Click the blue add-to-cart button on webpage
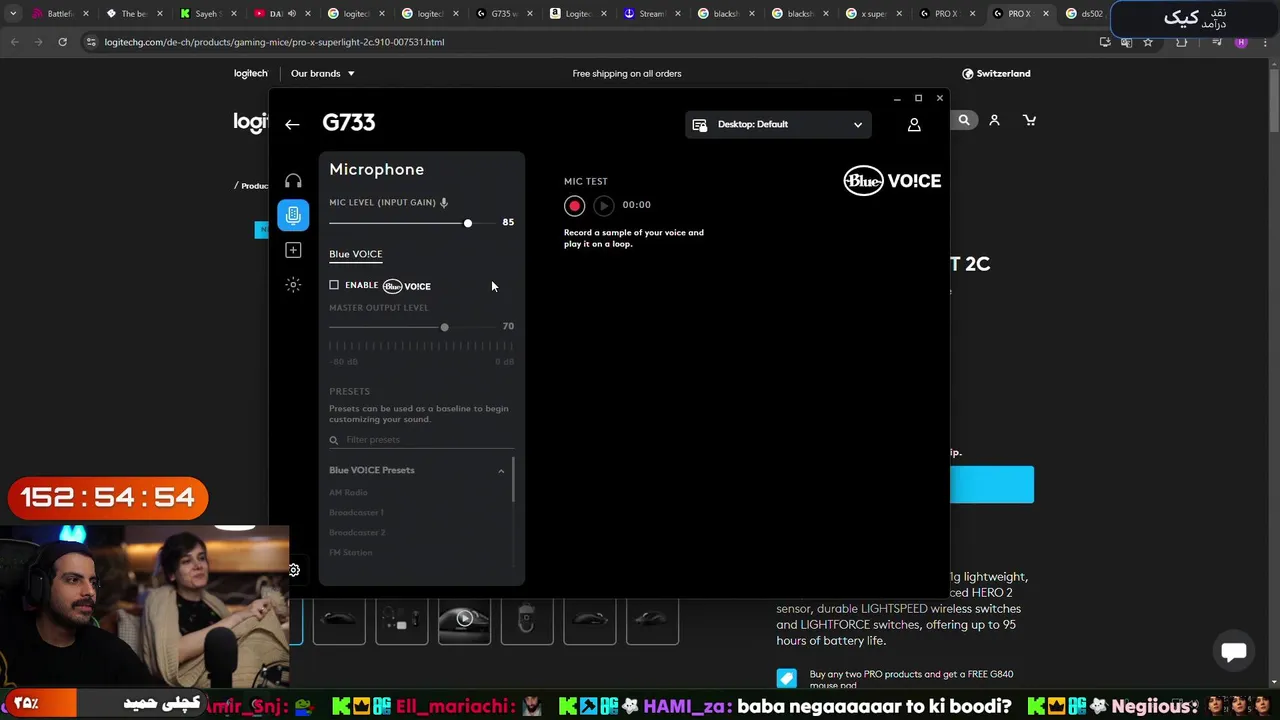Screen dimensions: 1280x720 pos(991,484)
